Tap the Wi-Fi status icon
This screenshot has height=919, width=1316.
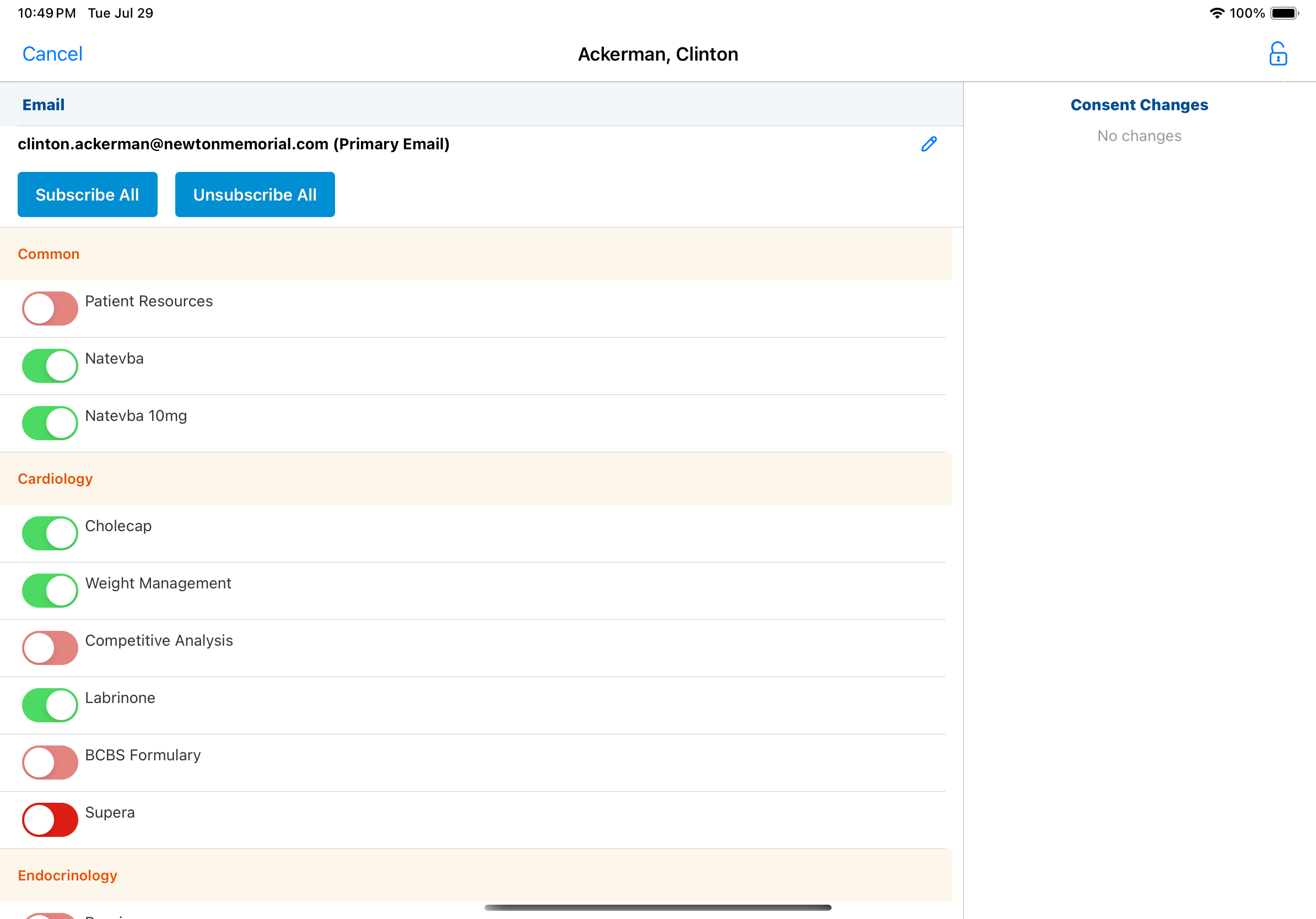(1216, 13)
